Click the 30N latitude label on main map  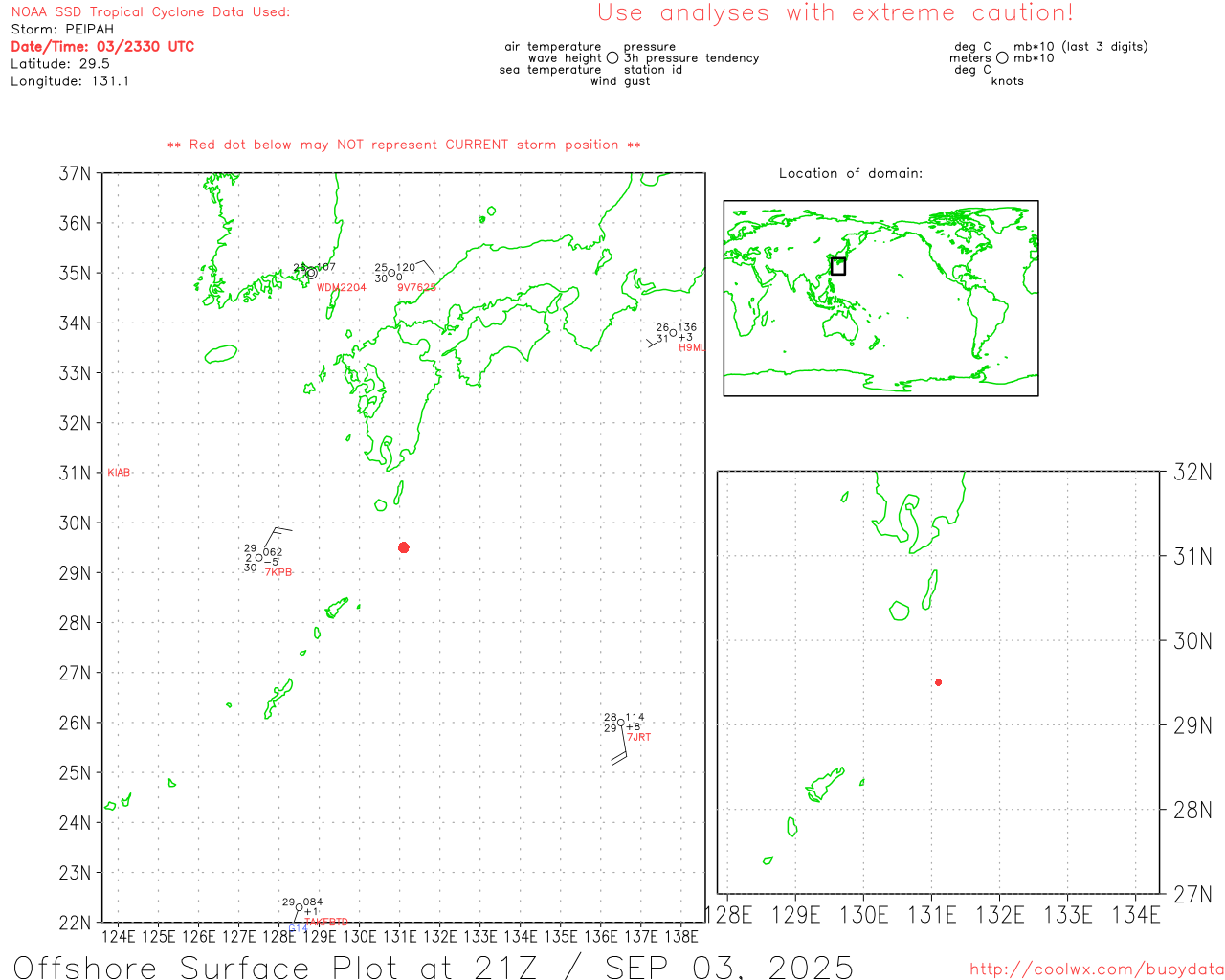pyautogui.click(x=76, y=523)
